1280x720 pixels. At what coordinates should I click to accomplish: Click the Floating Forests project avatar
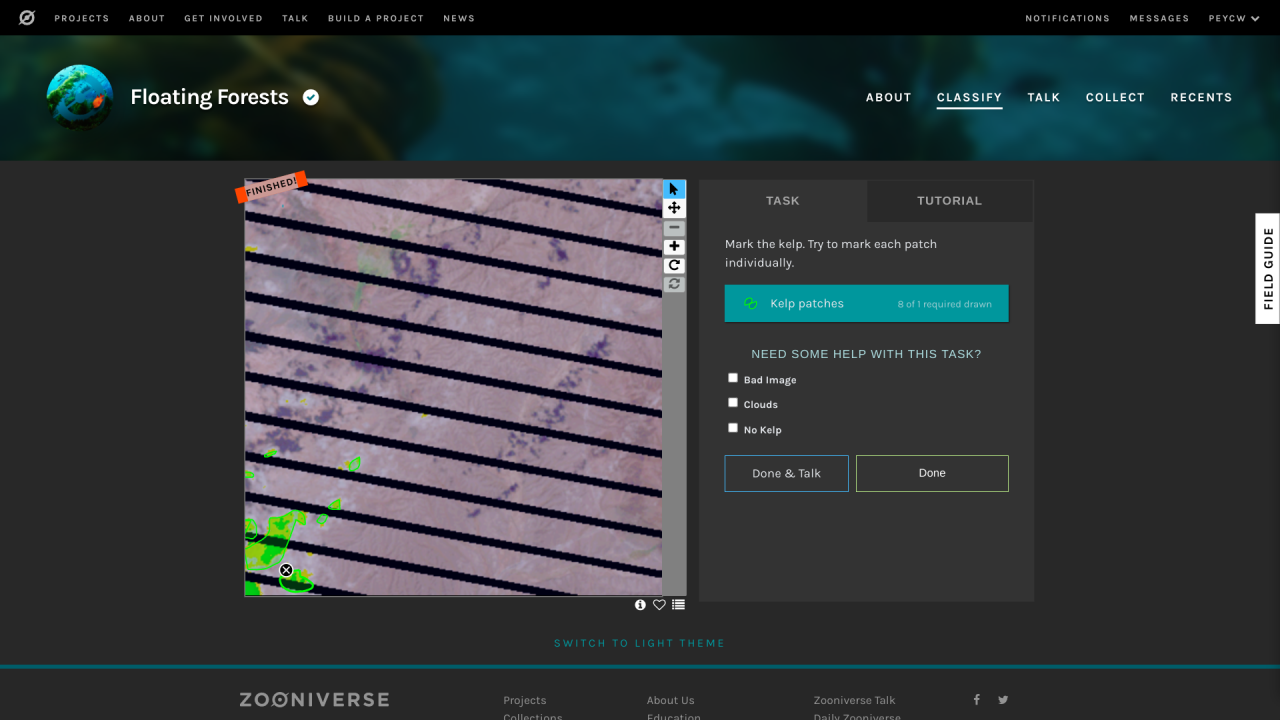coord(80,97)
